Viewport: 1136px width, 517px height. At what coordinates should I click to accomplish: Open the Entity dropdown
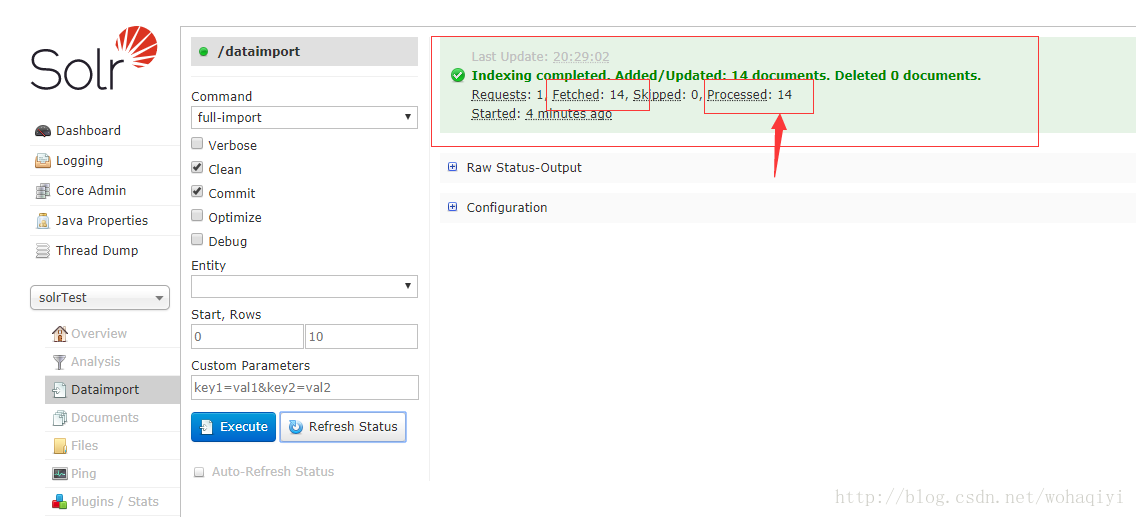[304, 286]
